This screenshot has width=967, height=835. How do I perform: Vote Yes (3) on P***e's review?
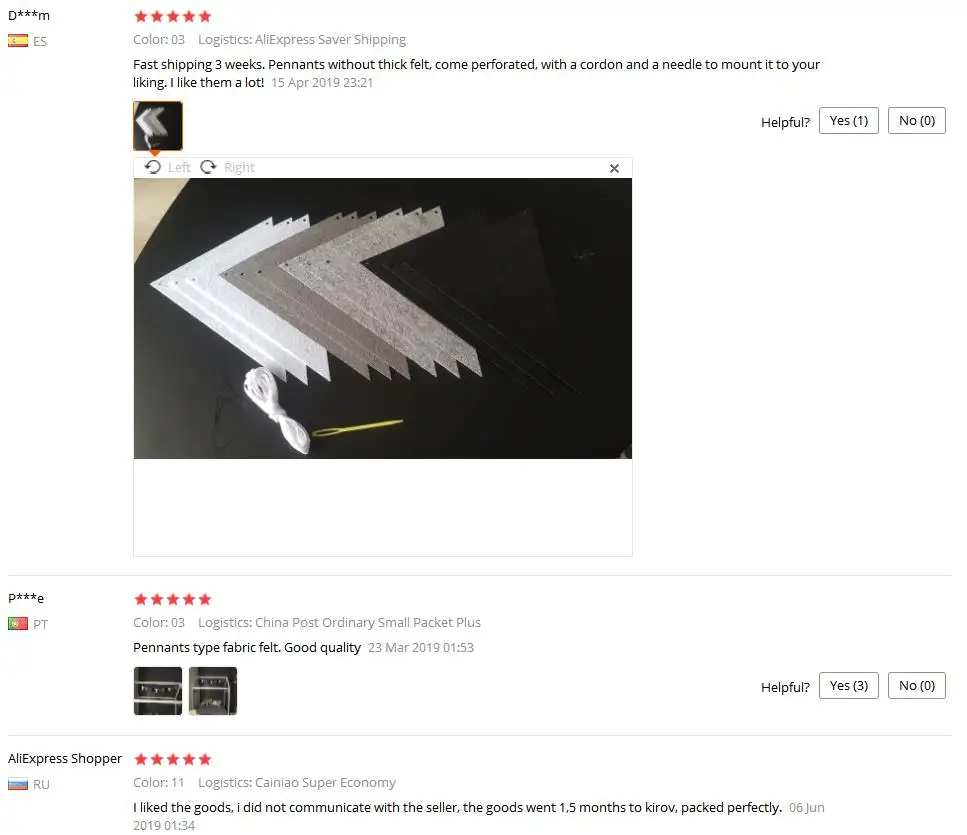coord(849,686)
